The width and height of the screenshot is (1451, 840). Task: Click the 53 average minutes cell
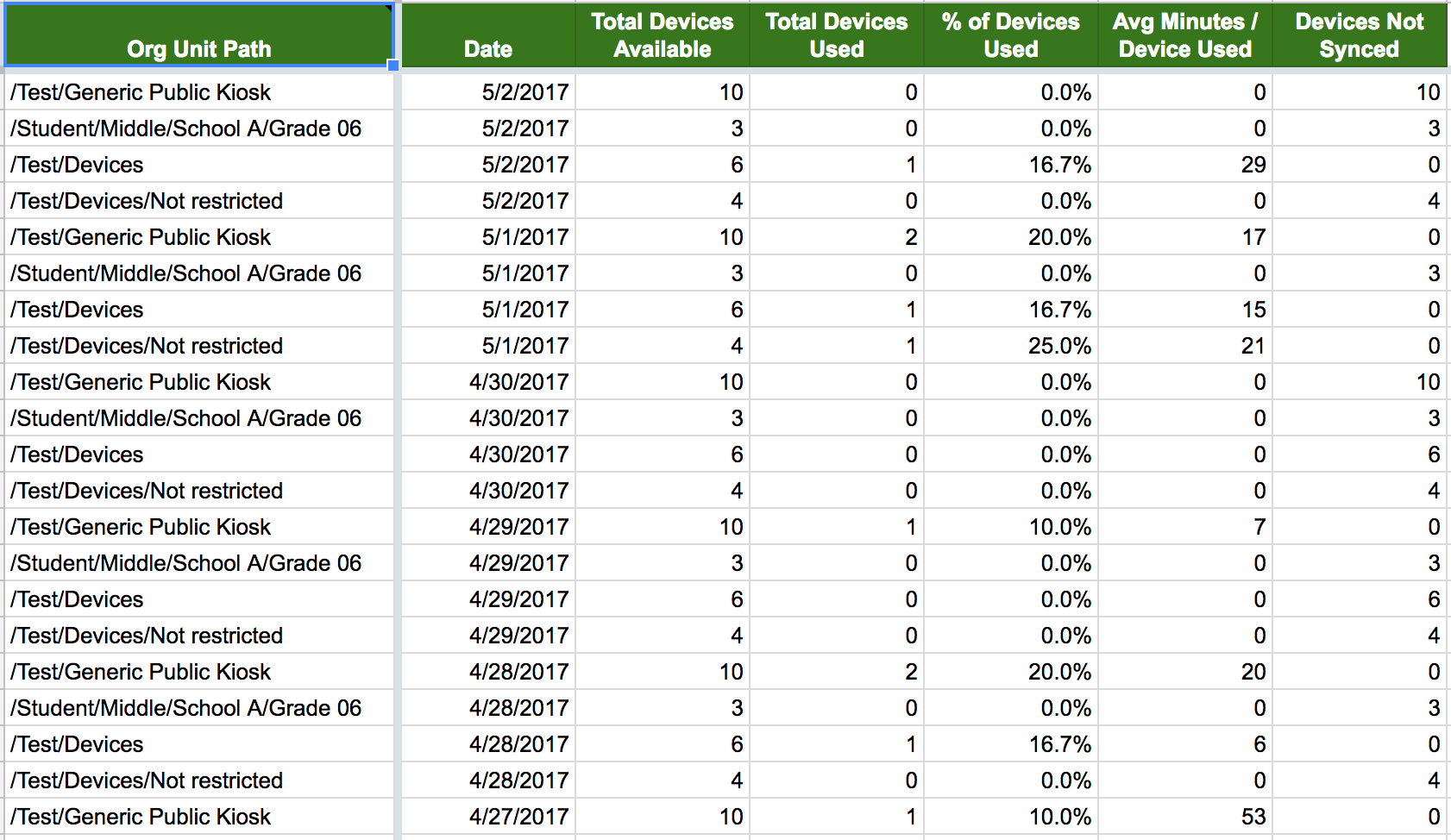(1184, 817)
